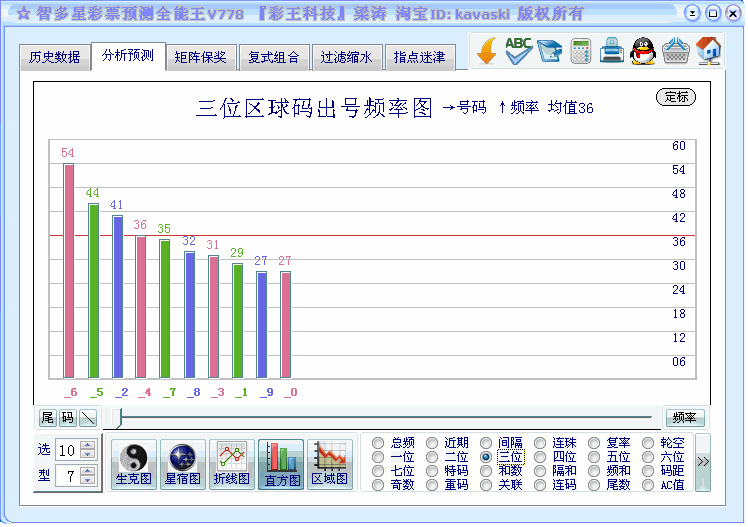Select the 四位 radio option
Screen dimensions: 748x527
[540, 457]
